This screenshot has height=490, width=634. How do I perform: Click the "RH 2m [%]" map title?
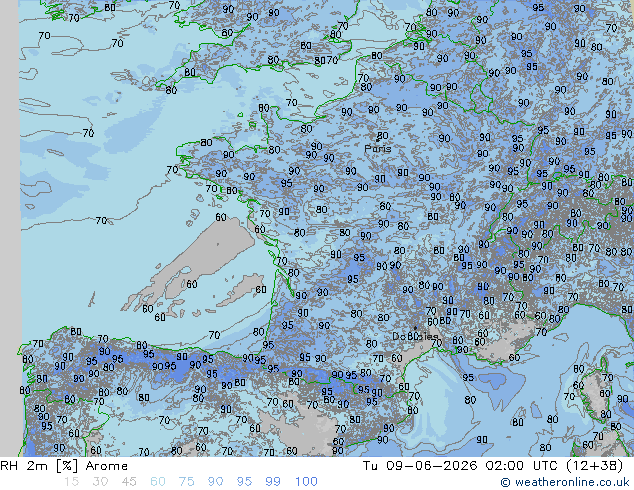(39, 466)
